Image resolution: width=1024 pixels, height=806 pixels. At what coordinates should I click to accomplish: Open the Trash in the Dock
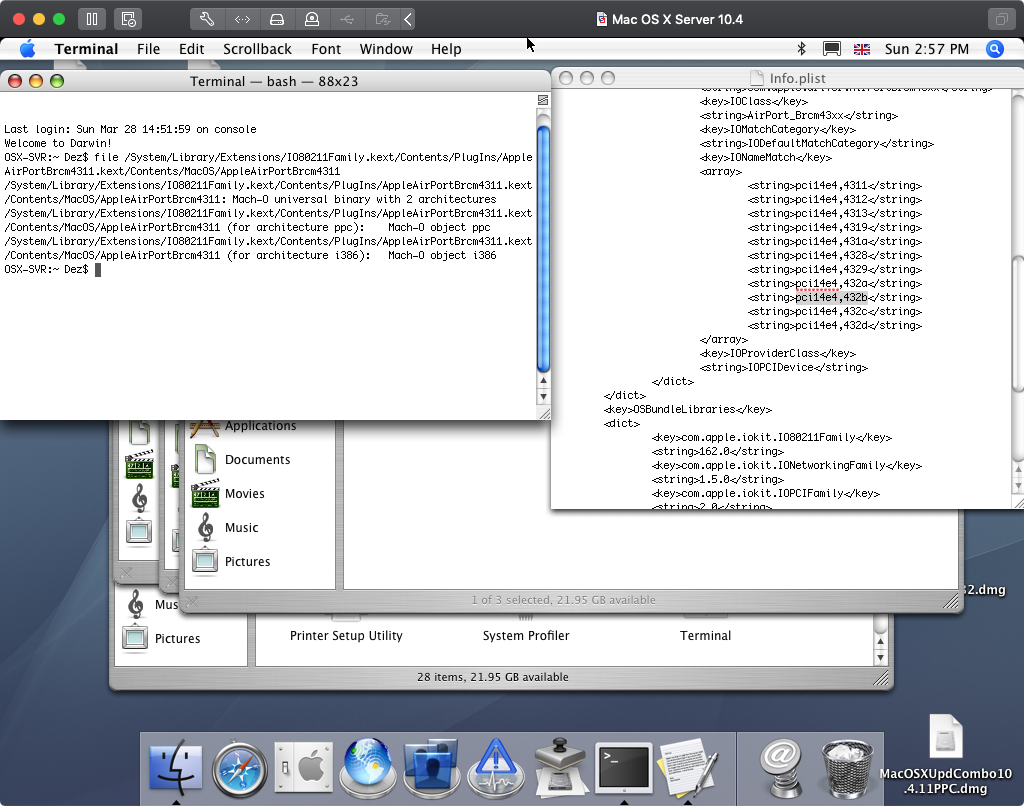click(848, 769)
